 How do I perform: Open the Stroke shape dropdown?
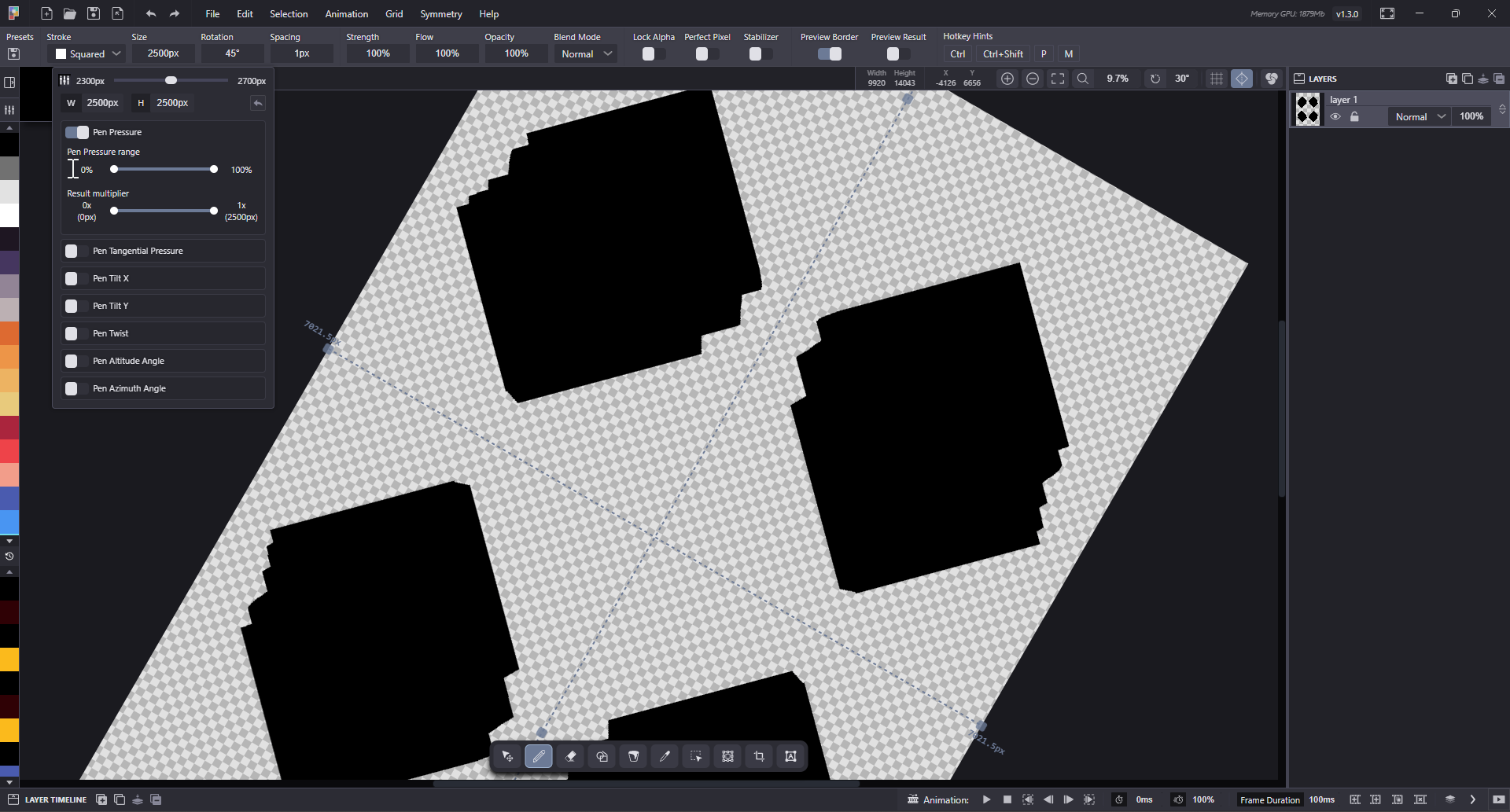pyautogui.click(x=87, y=53)
